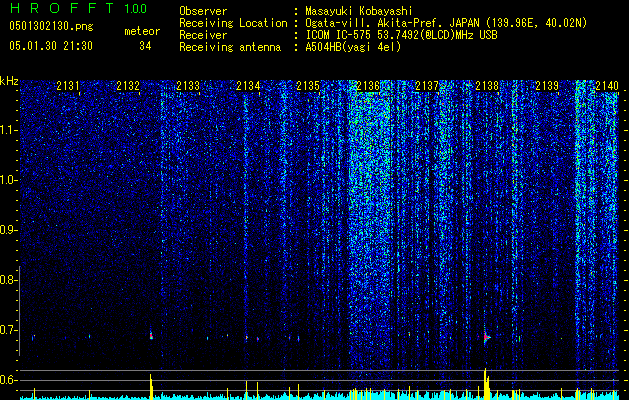The width and height of the screenshot is (629, 400).
Task: Click the HROFFT title text
Action: click(x=63, y=8)
